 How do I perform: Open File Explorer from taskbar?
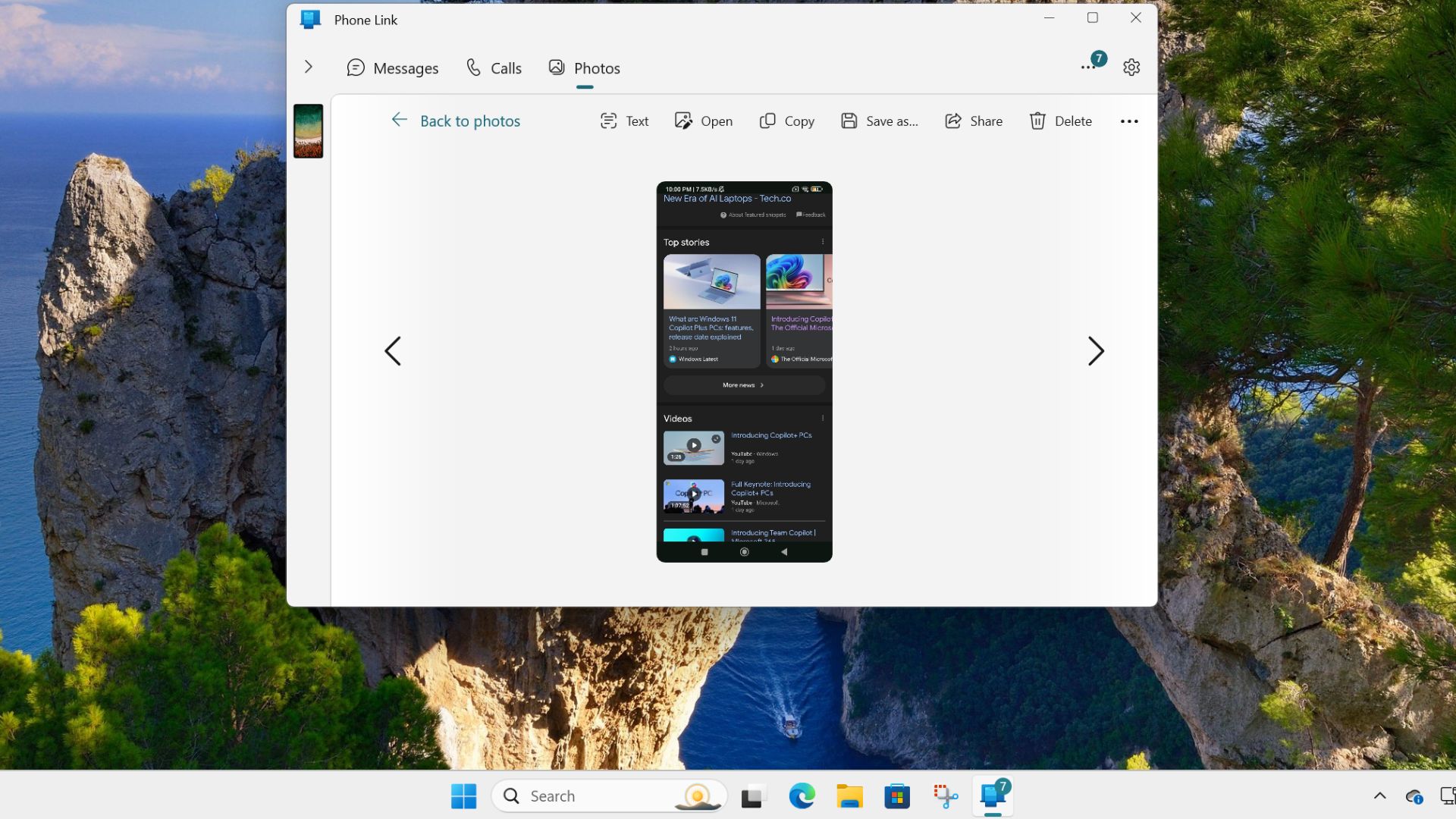(x=849, y=796)
